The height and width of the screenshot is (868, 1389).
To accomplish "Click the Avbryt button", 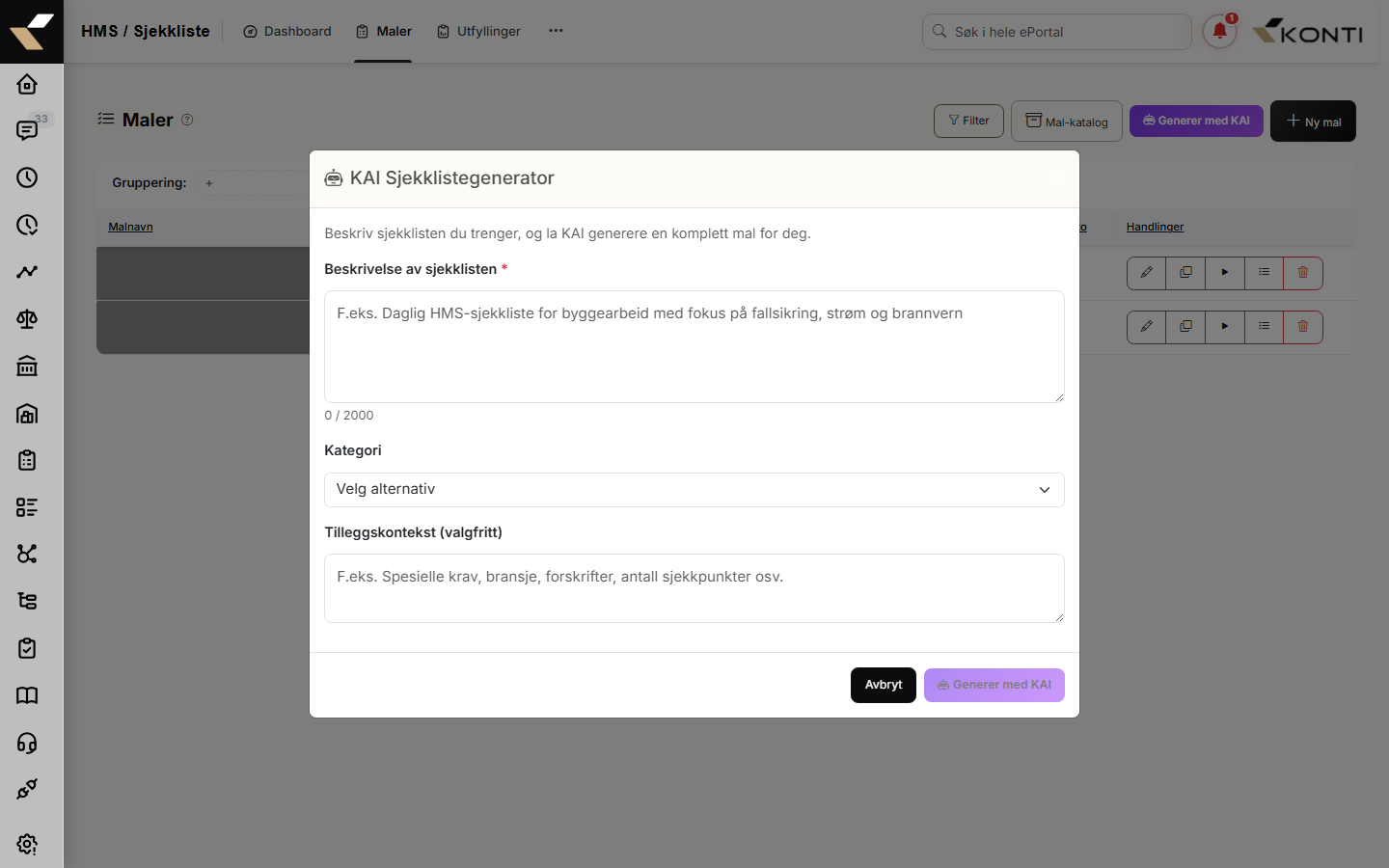I will [884, 686].
